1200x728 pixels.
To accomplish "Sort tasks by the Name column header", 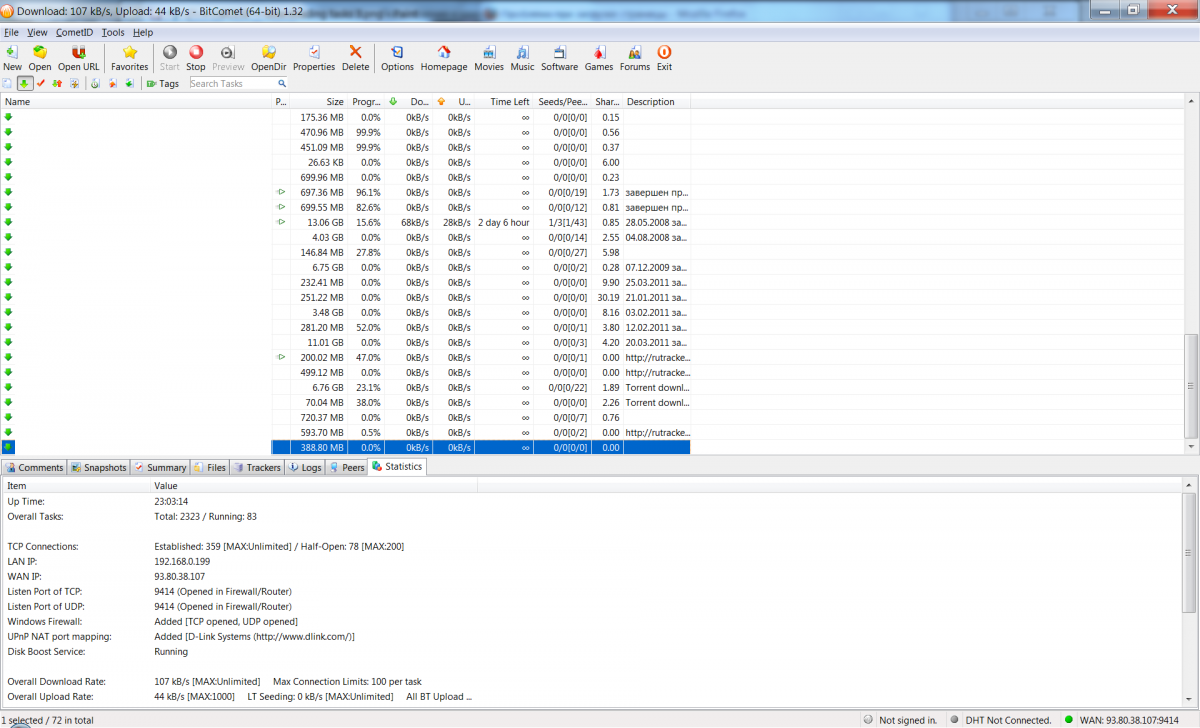I will (x=136, y=102).
